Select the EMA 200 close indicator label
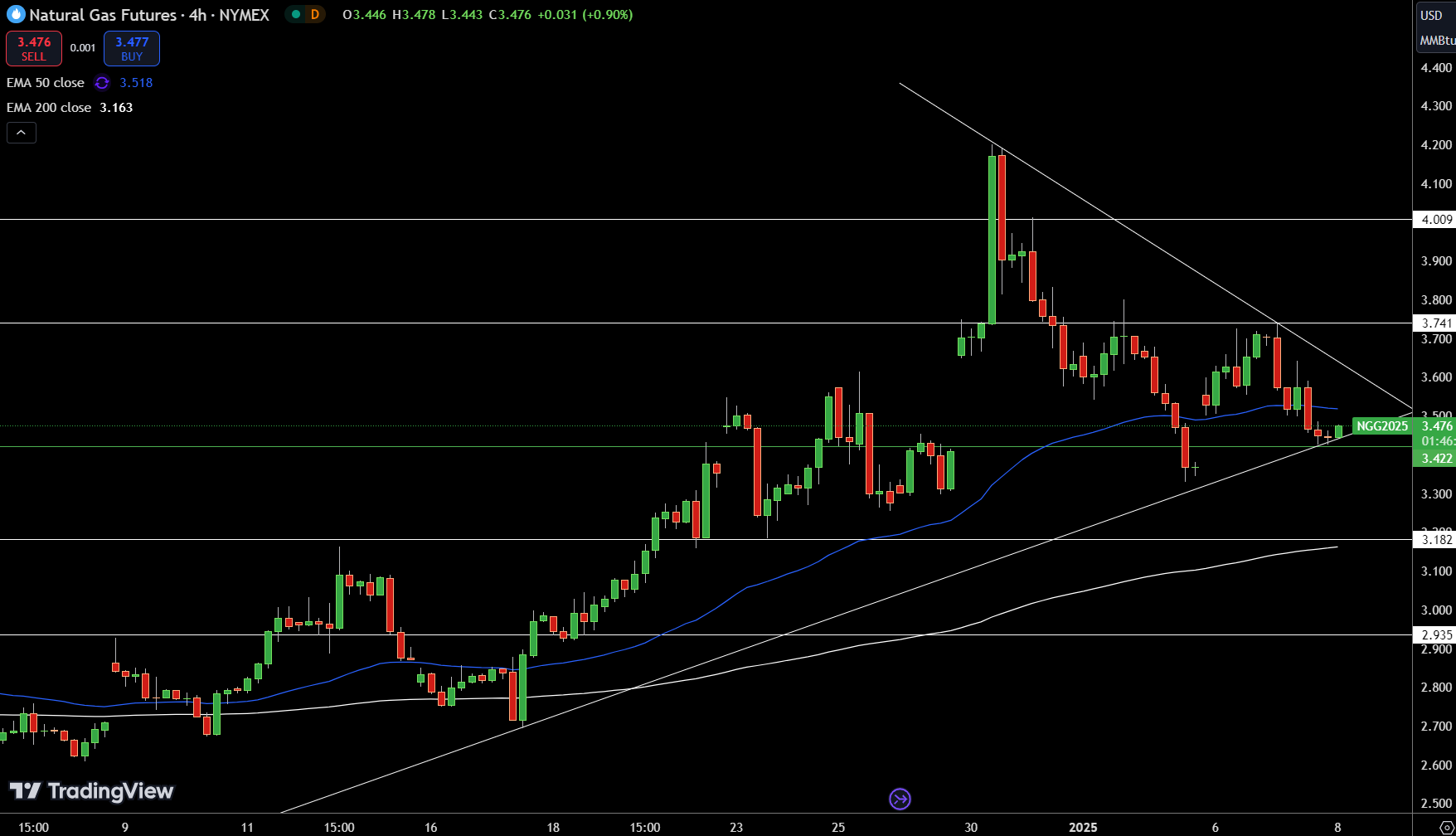1456x836 pixels. (x=49, y=108)
